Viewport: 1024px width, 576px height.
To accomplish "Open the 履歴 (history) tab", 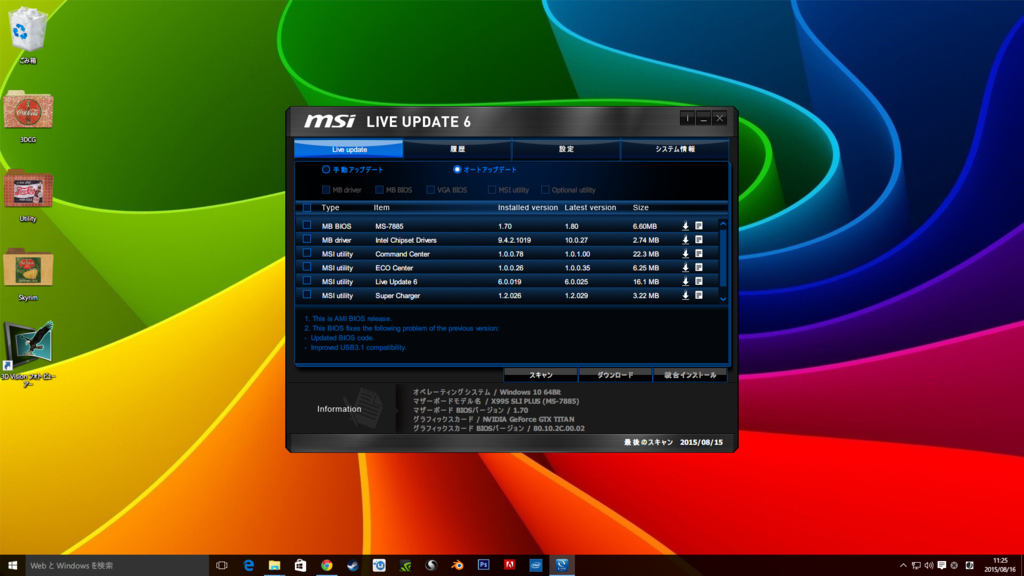I will coord(457,150).
